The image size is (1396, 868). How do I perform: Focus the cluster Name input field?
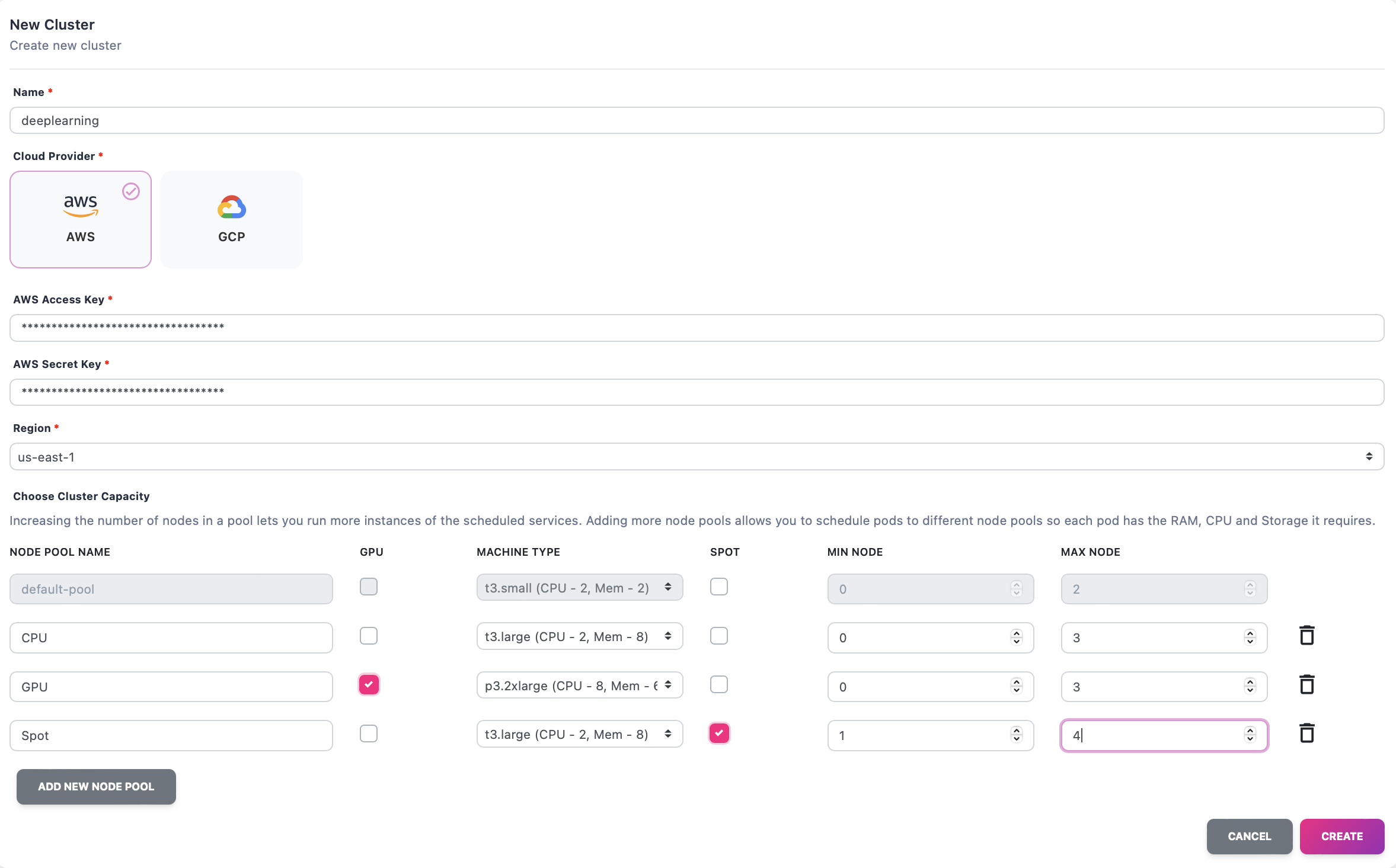coord(697,120)
